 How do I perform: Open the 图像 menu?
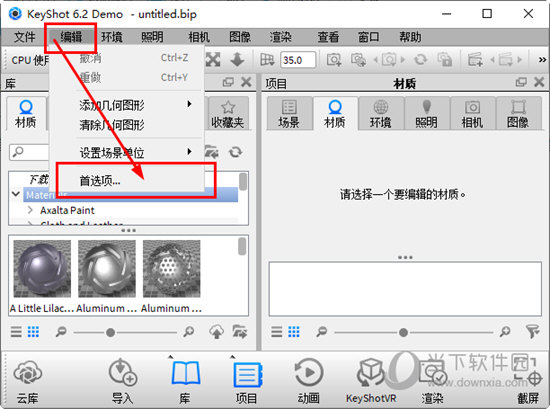[240, 37]
